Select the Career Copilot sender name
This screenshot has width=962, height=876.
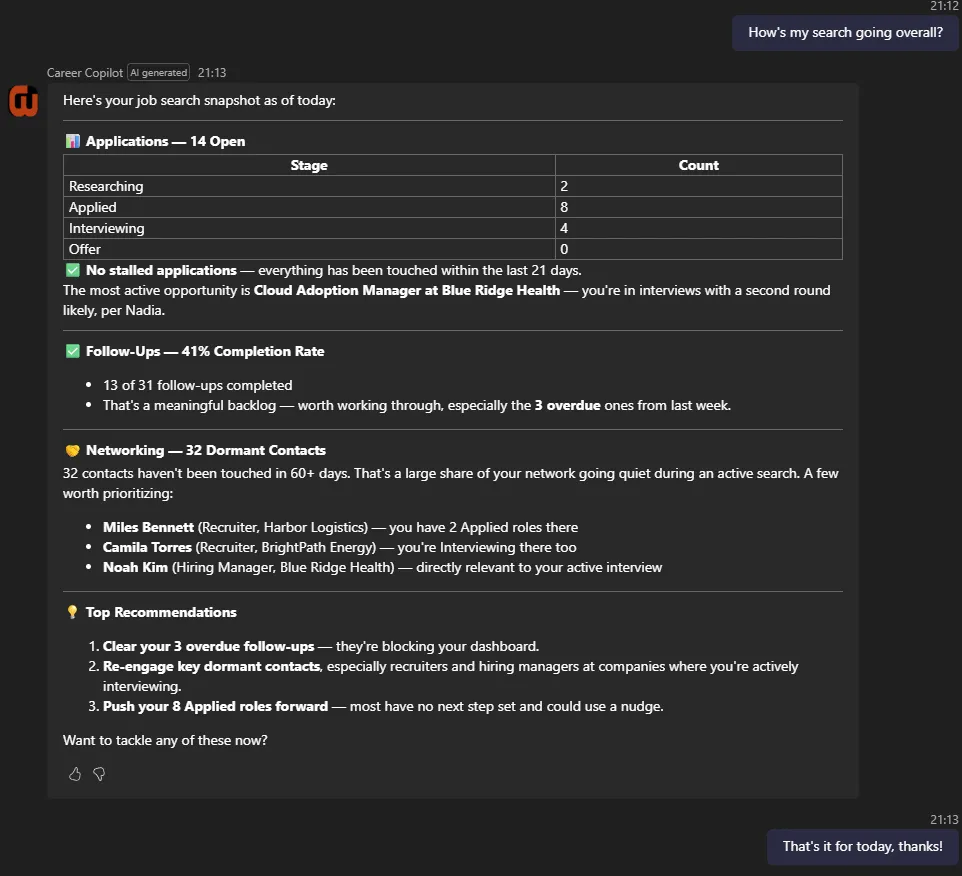pos(85,72)
